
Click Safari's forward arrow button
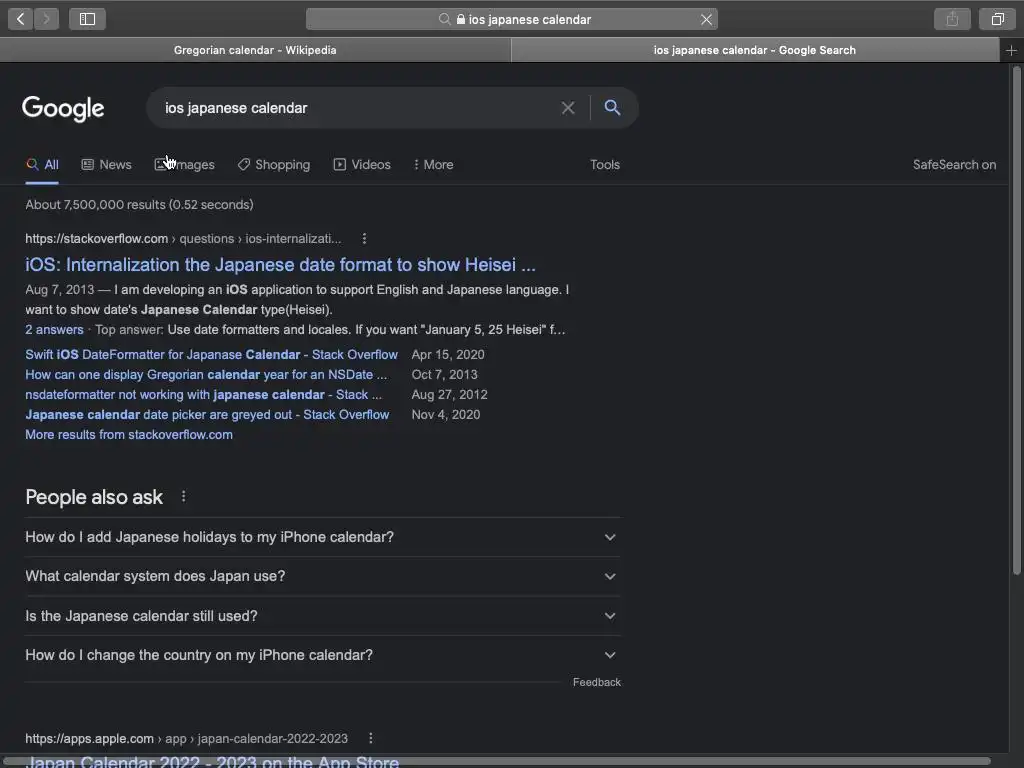click(46, 19)
